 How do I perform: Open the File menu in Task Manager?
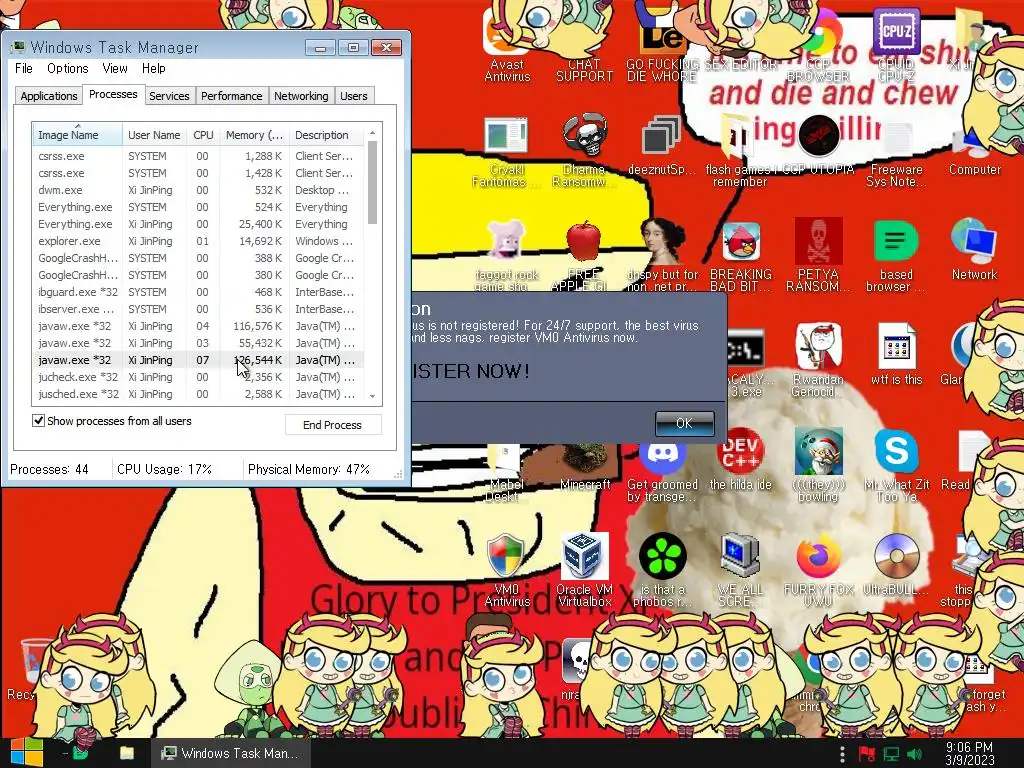coord(24,68)
